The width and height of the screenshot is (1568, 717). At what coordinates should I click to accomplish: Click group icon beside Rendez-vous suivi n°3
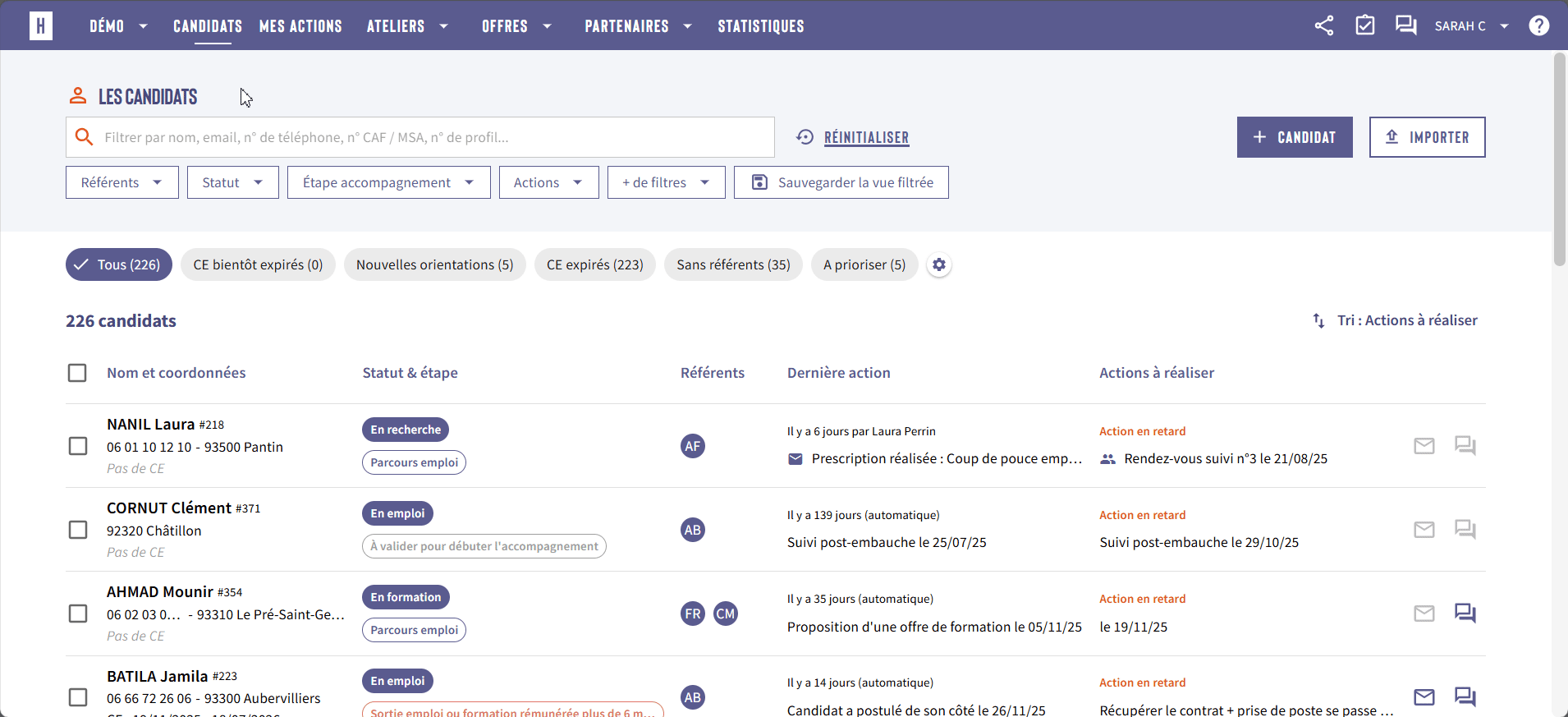1108,459
